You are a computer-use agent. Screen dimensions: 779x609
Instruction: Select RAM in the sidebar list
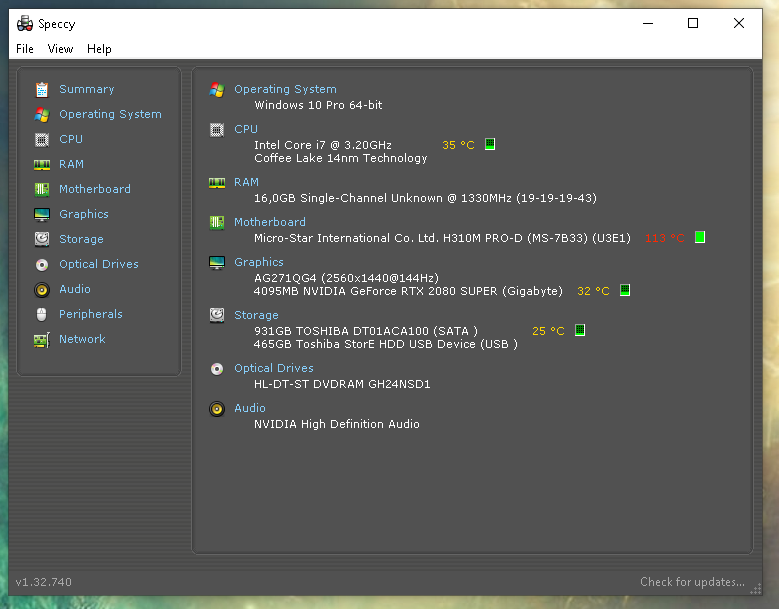(72, 164)
